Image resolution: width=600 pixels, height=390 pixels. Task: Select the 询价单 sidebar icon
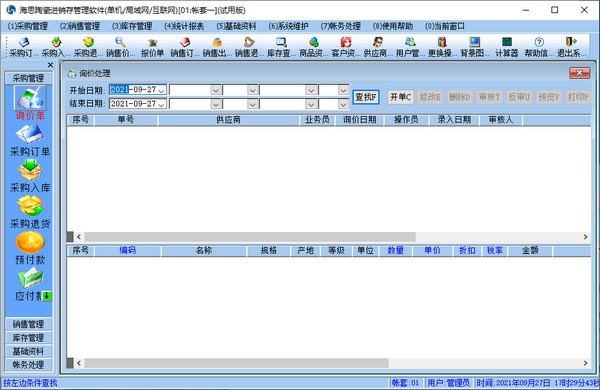click(x=30, y=97)
